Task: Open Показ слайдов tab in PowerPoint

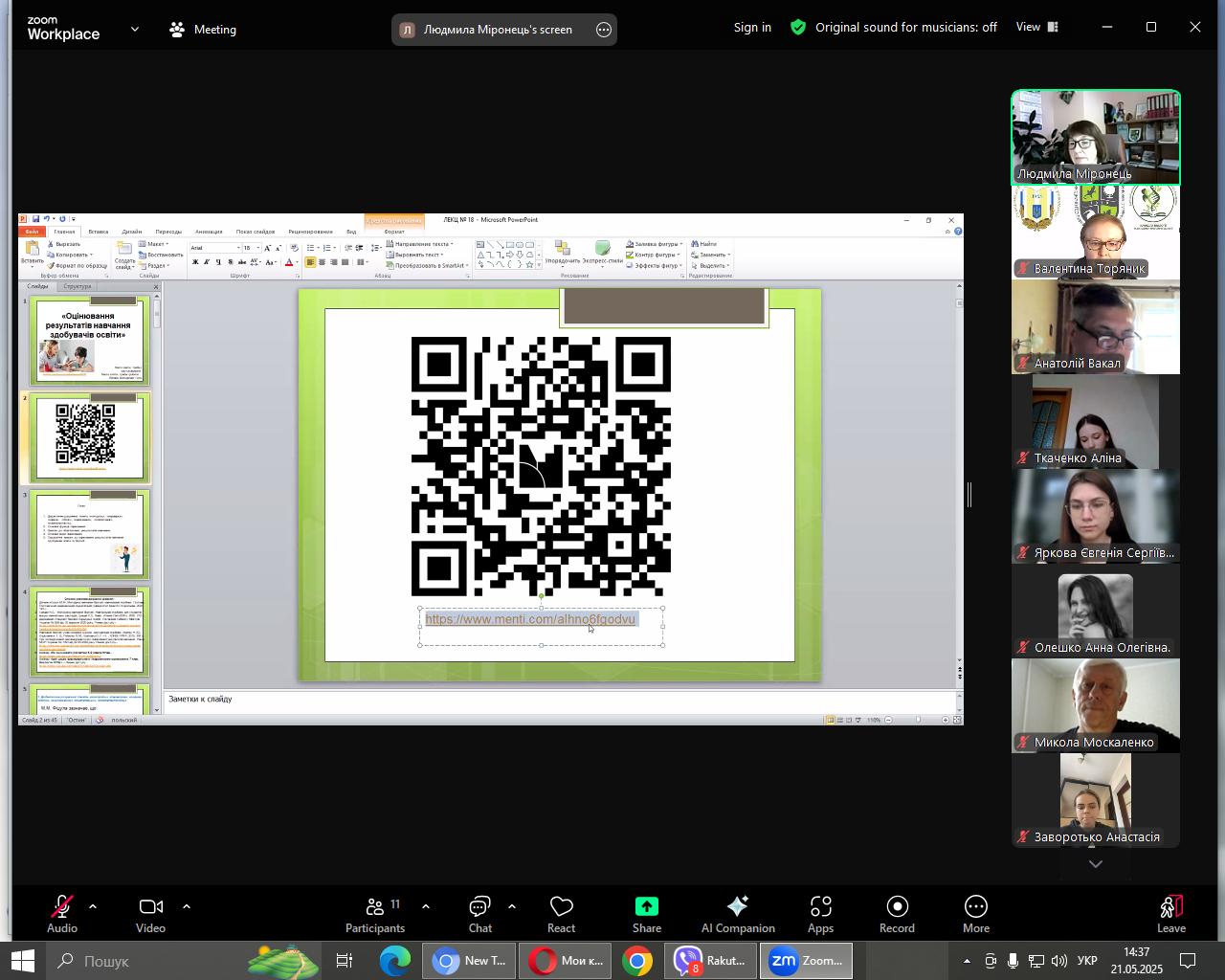Action: coord(256,232)
